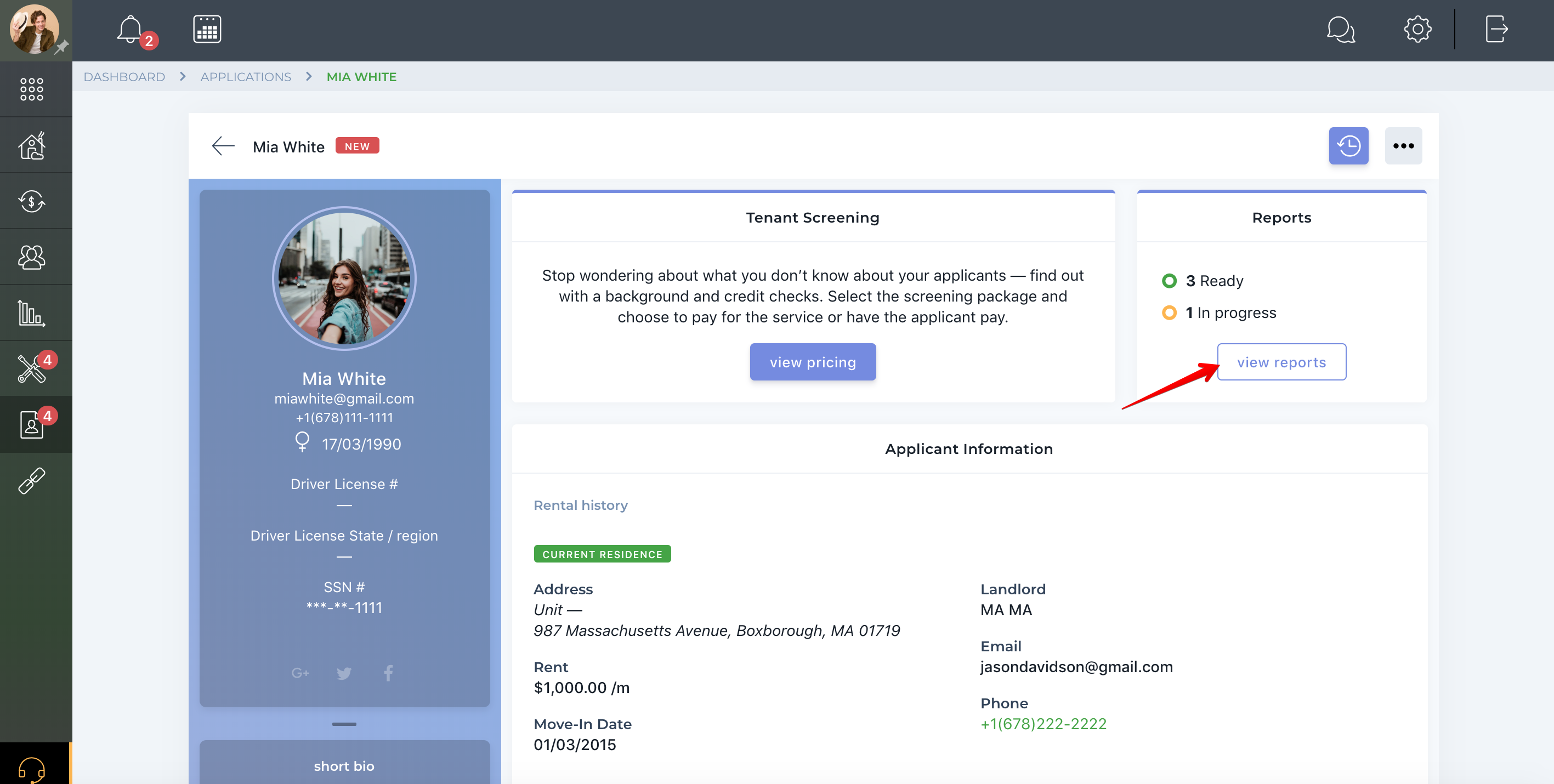This screenshot has height=784, width=1554.
Task: Click the phone +1(678)111-1111 on profile card
Action: (344, 417)
